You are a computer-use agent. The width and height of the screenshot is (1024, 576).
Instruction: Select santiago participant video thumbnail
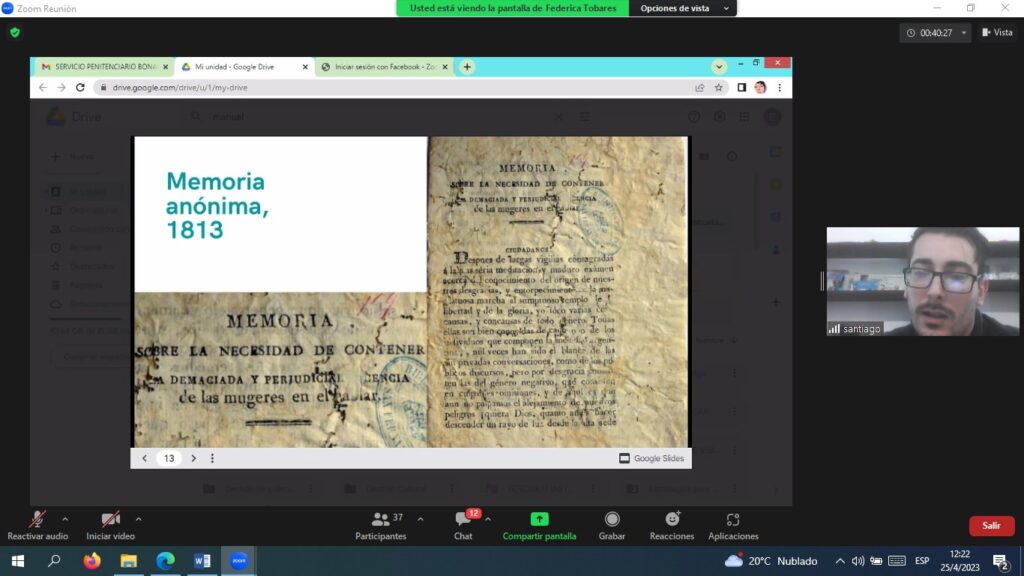(922, 281)
